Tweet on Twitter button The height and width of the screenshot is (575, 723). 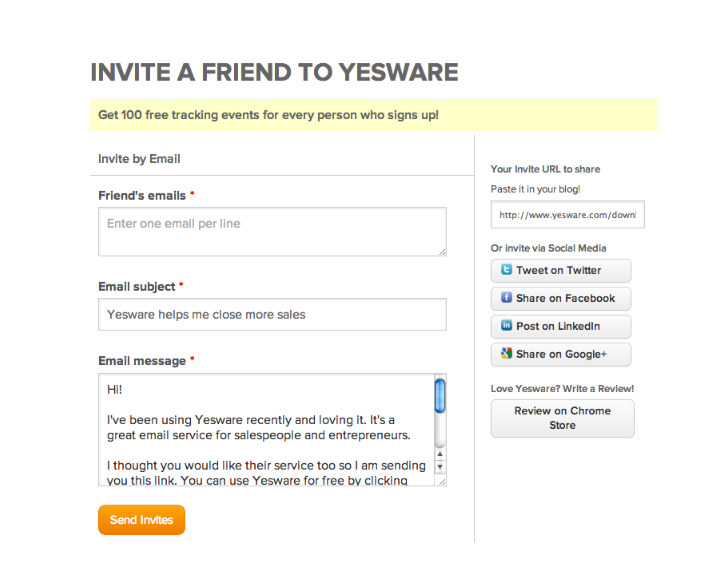[561, 271]
